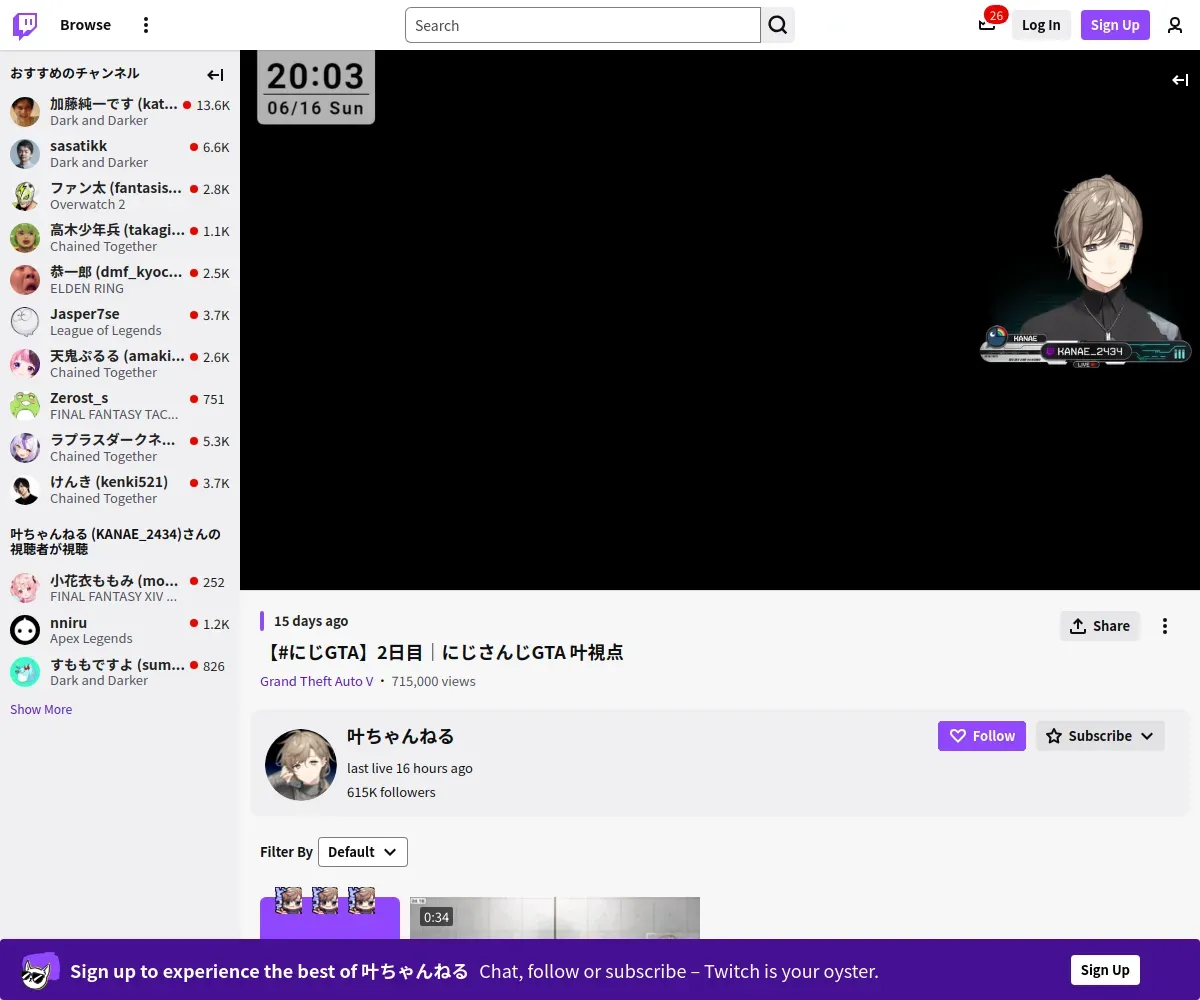Image resolution: width=1200 pixels, height=1000 pixels.
Task: Open the user profile icon menu
Action: (1175, 25)
